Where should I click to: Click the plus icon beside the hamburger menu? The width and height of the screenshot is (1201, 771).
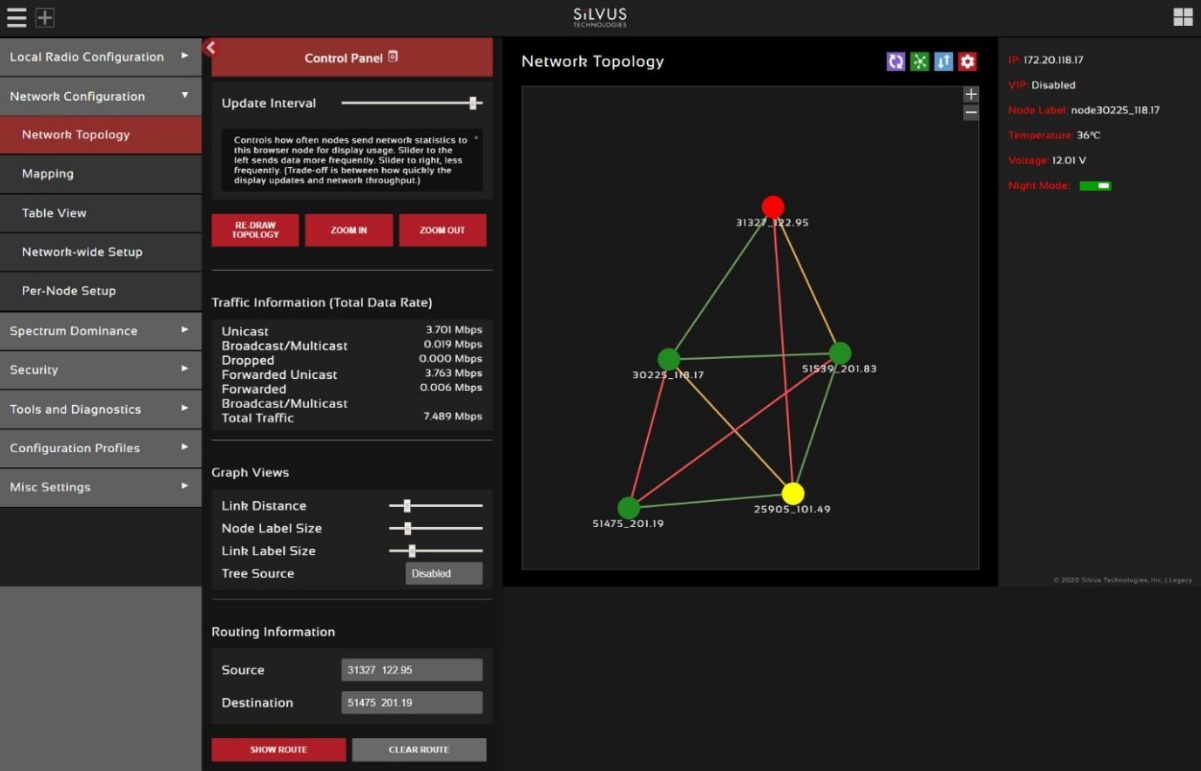42,17
